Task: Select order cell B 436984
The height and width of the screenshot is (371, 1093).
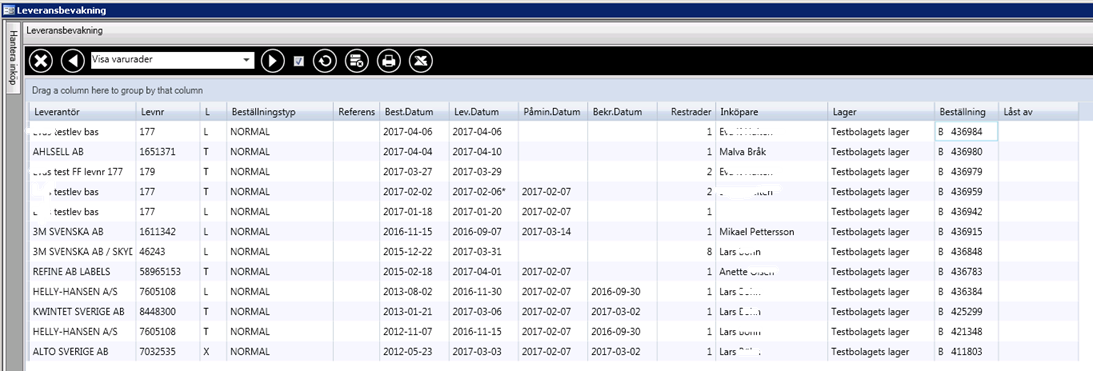Action: click(x=966, y=132)
